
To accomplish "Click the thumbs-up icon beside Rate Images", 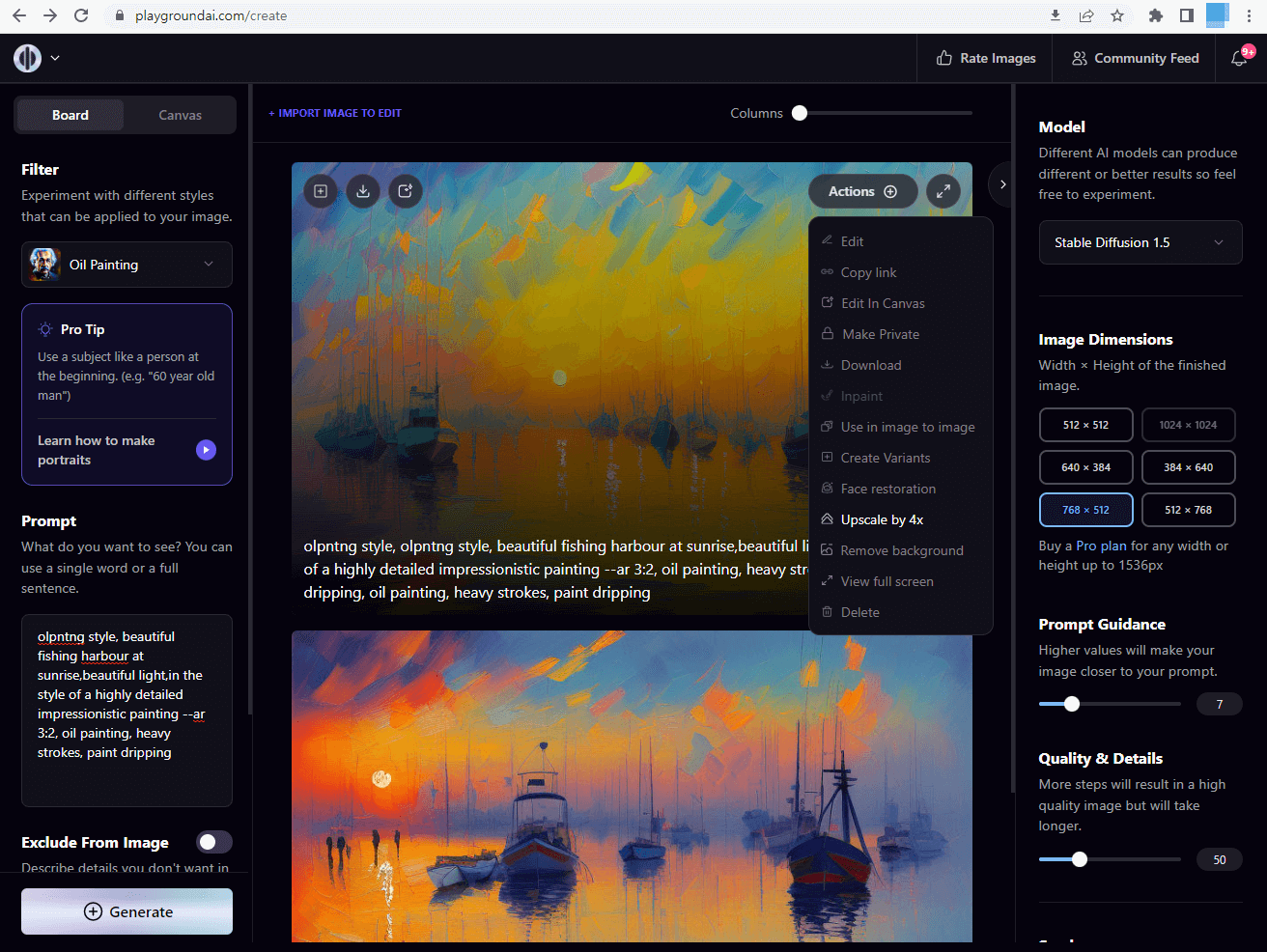I will 943,58.
